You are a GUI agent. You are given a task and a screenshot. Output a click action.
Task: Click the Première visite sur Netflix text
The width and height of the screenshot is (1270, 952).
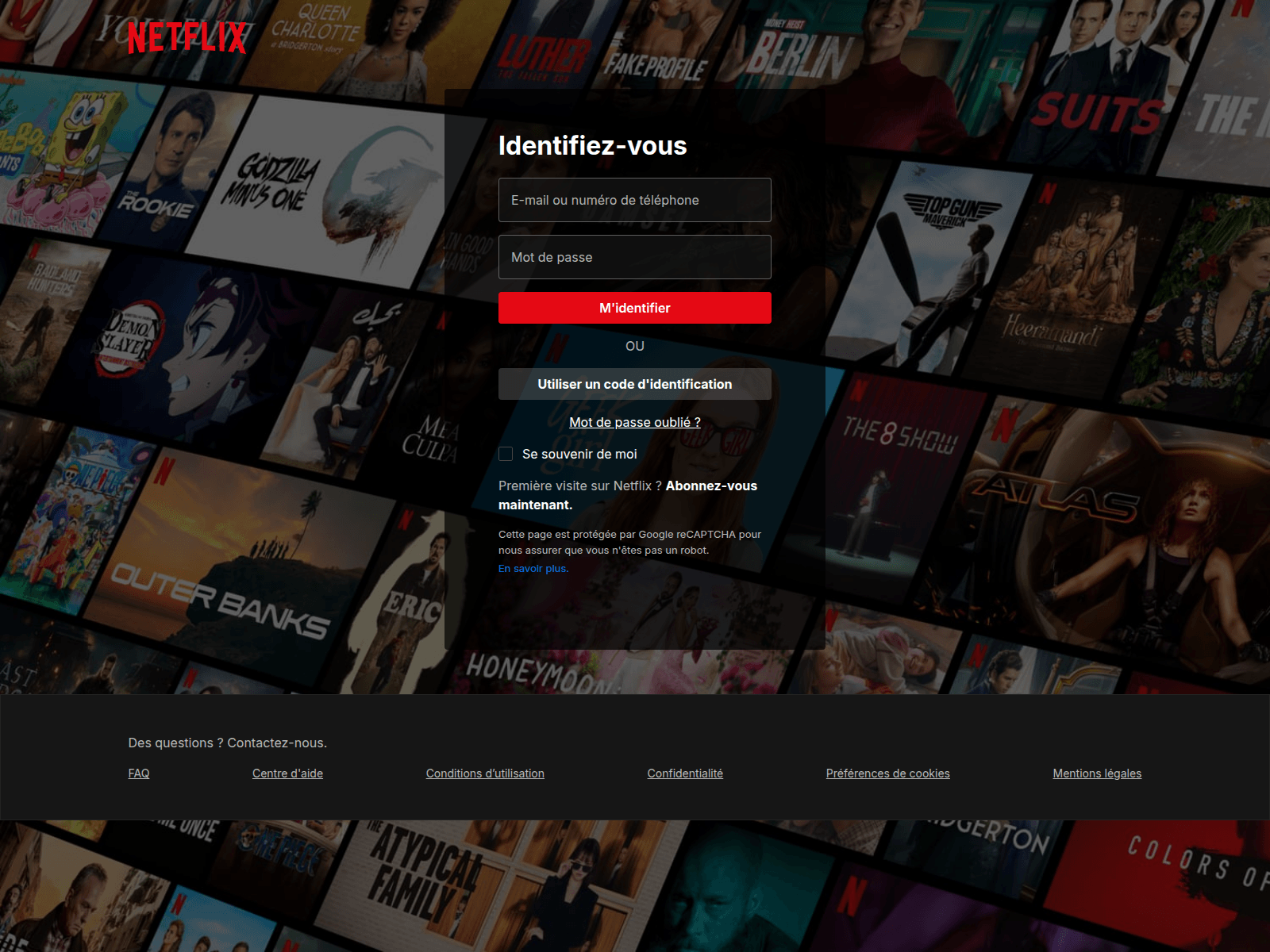pos(580,486)
